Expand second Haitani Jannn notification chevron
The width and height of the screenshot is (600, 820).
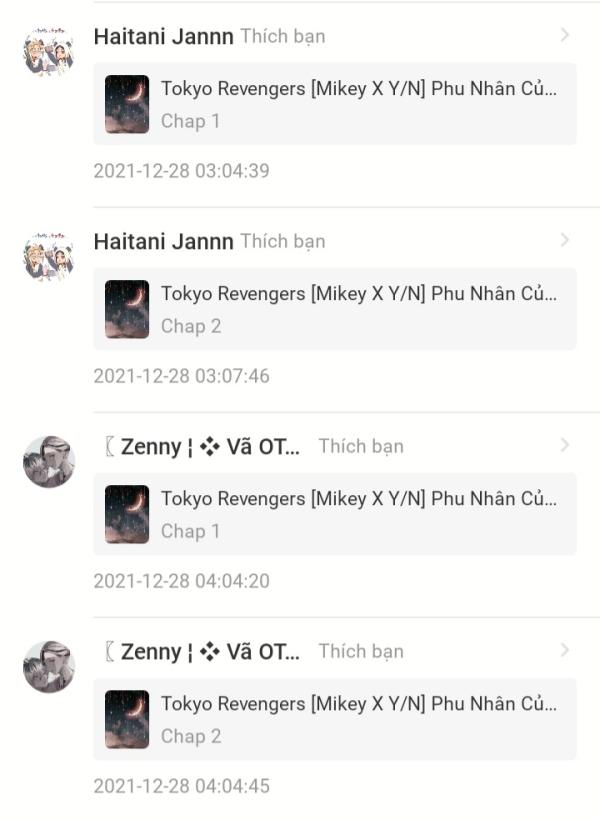pyautogui.click(x=565, y=240)
